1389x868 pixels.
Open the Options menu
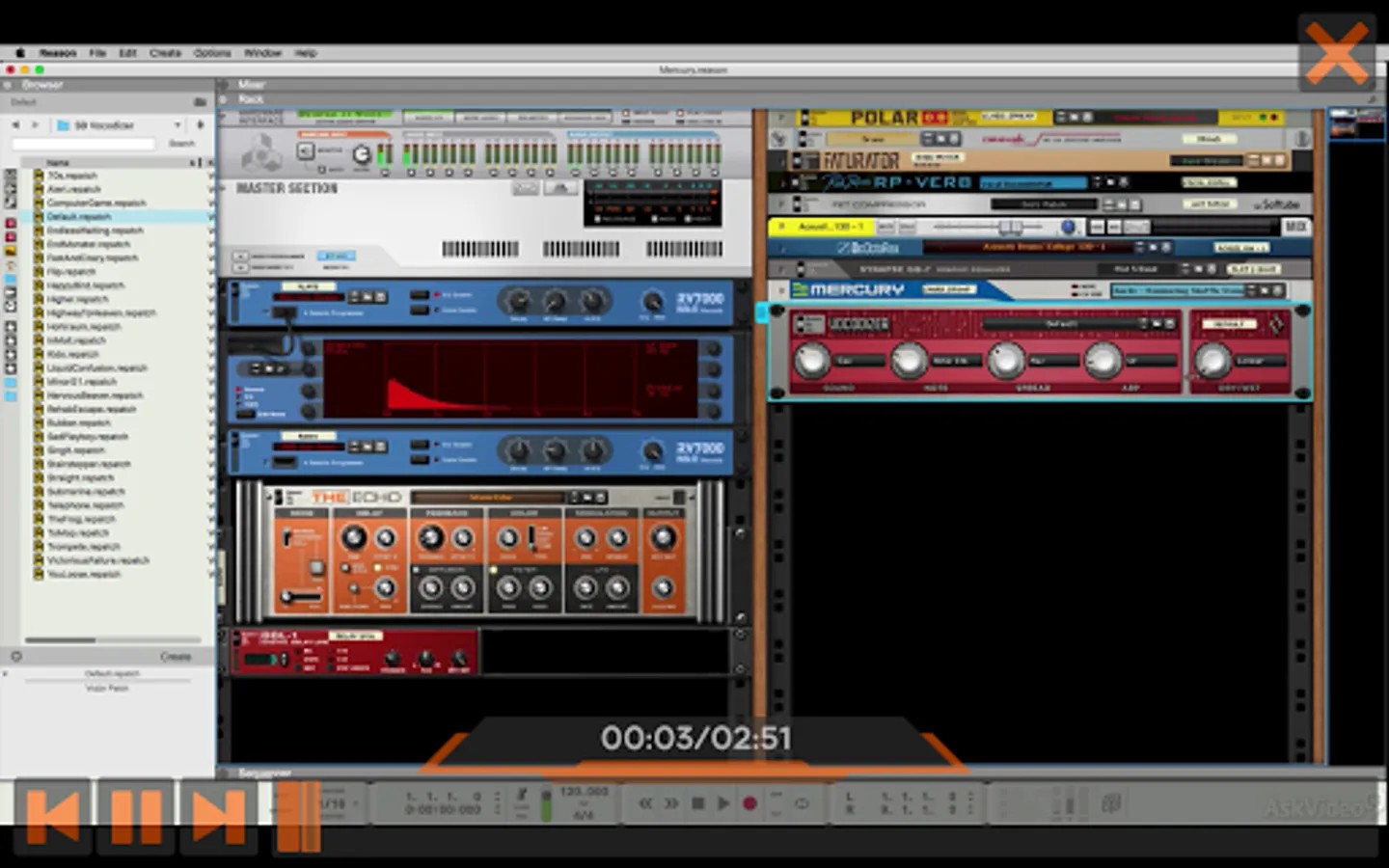(x=212, y=53)
